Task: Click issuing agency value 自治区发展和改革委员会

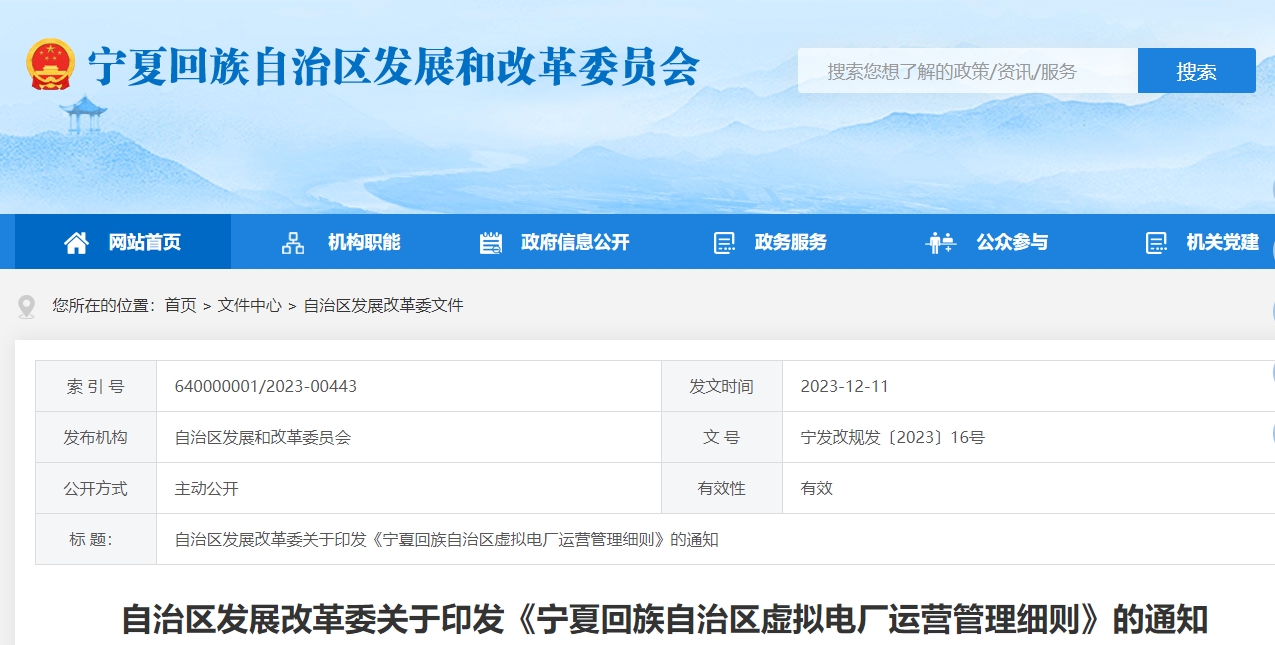Action: pyautogui.click(x=262, y=437)
